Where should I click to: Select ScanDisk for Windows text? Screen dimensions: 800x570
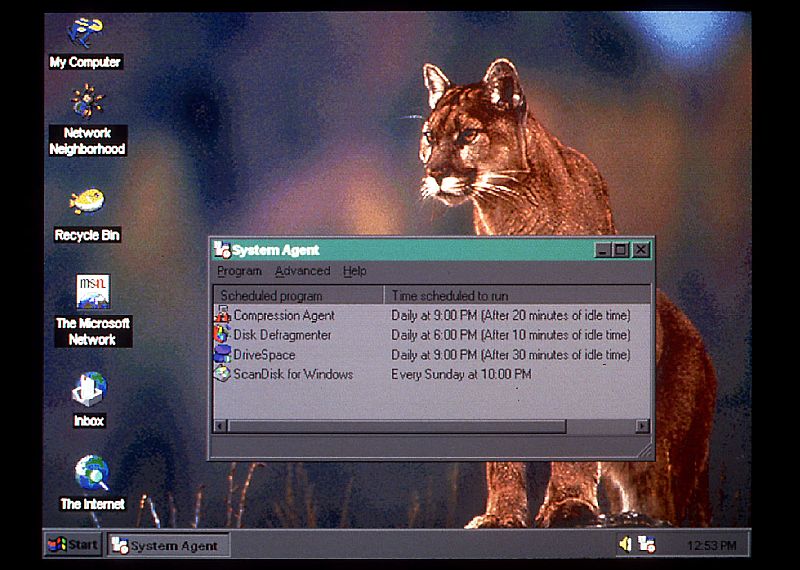click(x=293, y=374)
